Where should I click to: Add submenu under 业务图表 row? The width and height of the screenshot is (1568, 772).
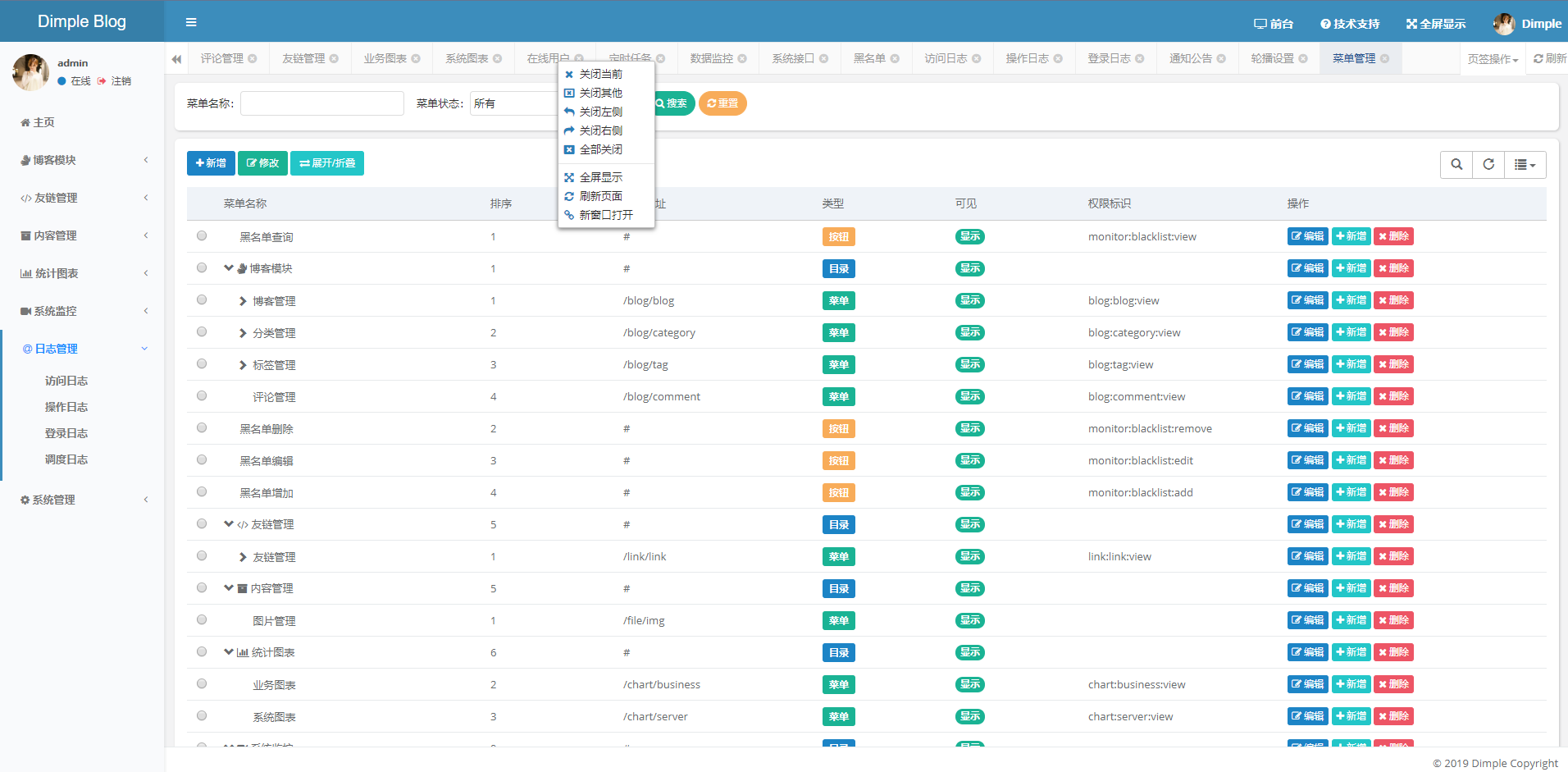(x=1351, y=684)
